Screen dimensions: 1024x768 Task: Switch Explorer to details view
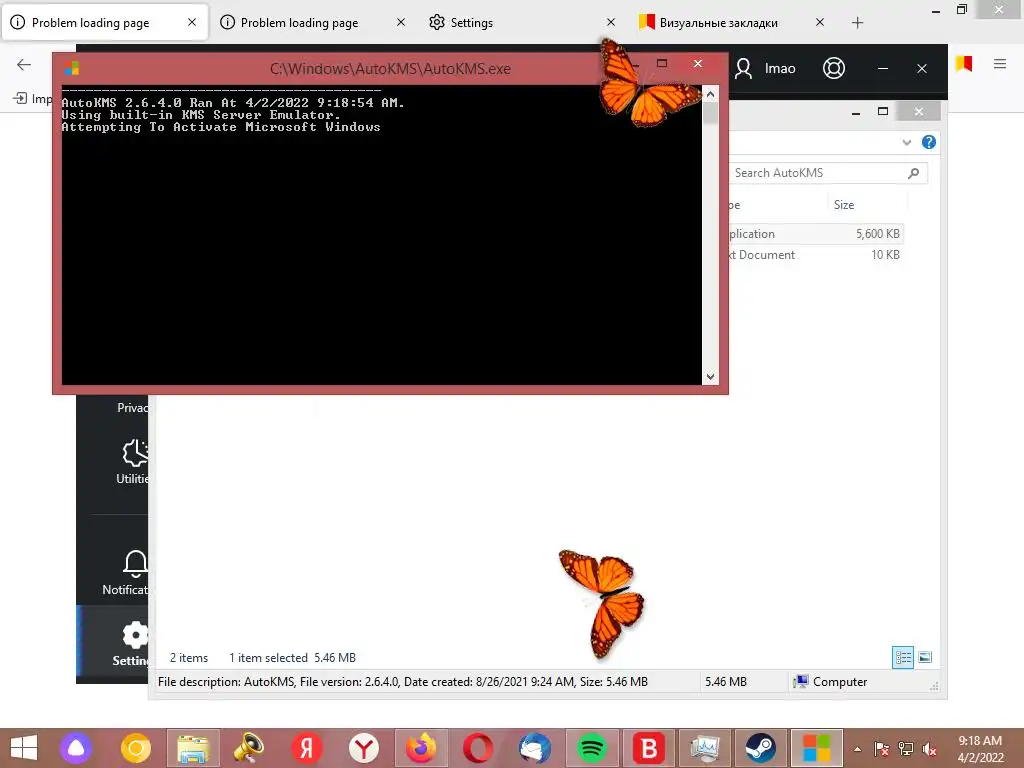[903, 657]
